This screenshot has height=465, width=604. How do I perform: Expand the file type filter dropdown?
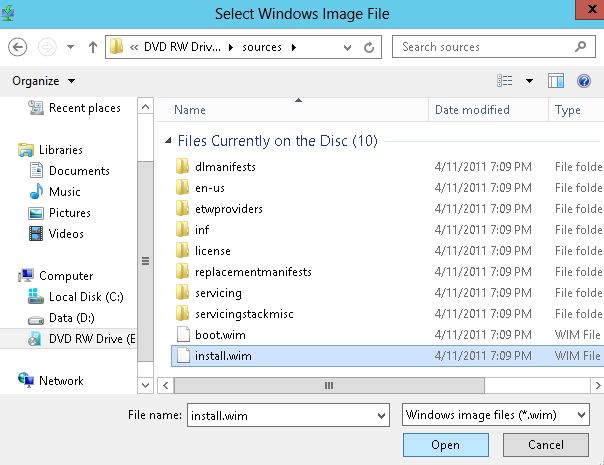tap(579, 414)
